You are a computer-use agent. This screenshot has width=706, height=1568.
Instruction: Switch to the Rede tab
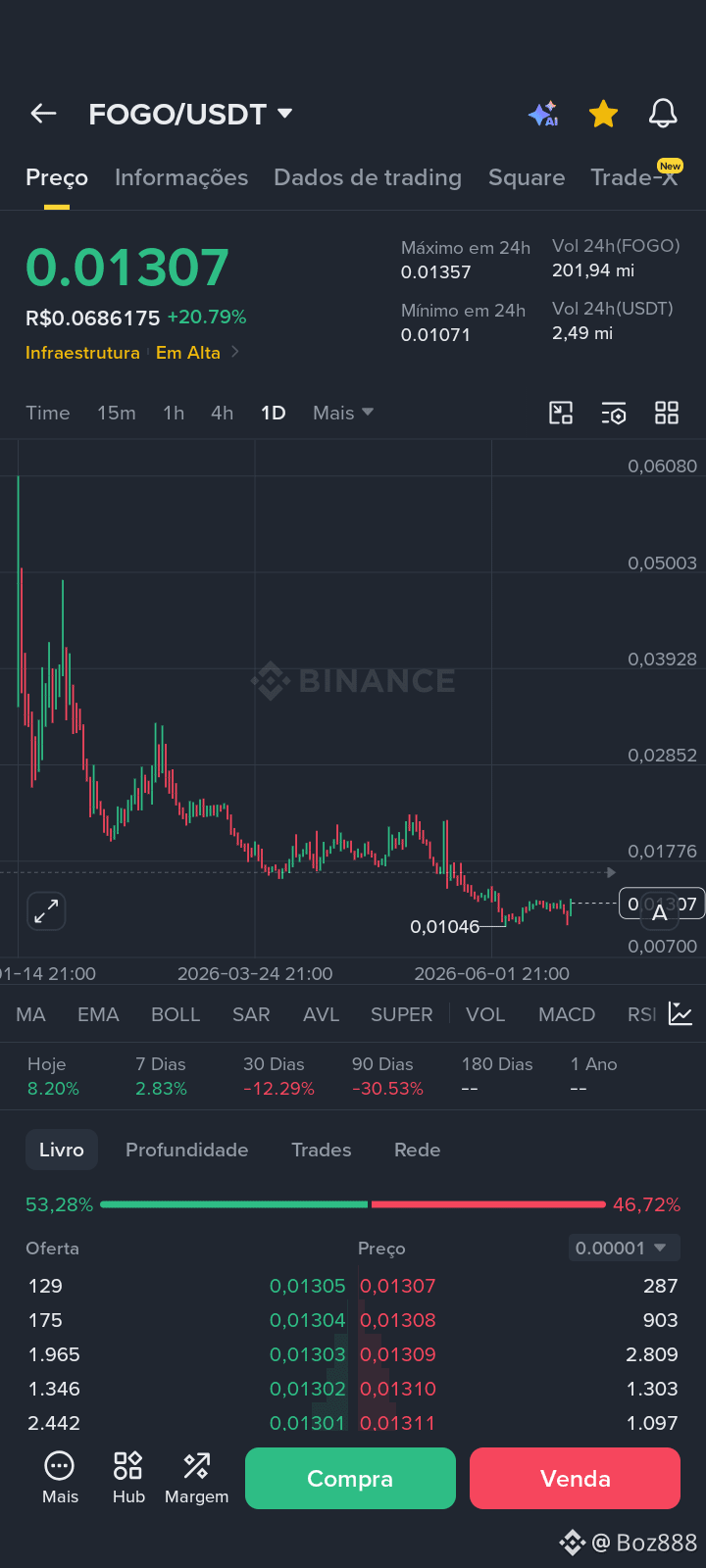[x=417, y=1150]
